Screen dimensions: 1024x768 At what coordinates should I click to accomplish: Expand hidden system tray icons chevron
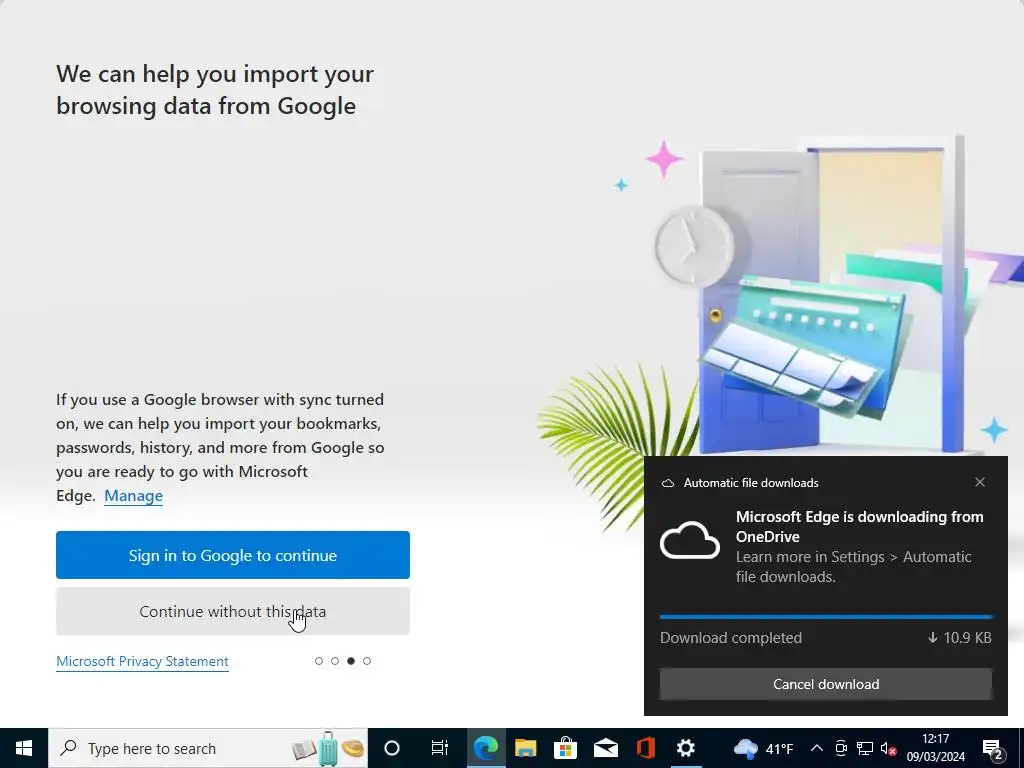(x=816, y=748)
